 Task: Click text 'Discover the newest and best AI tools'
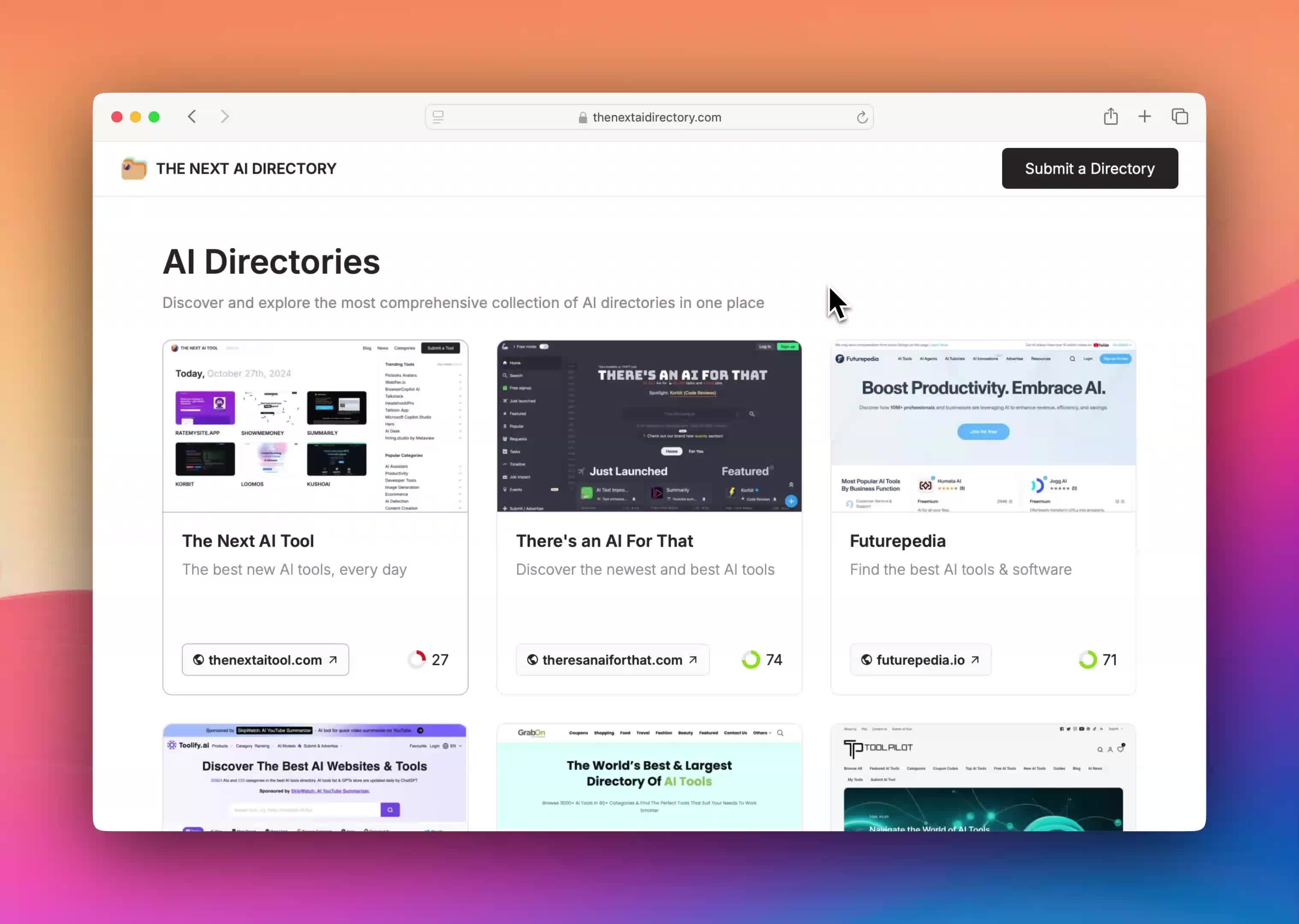coord(645,569)
